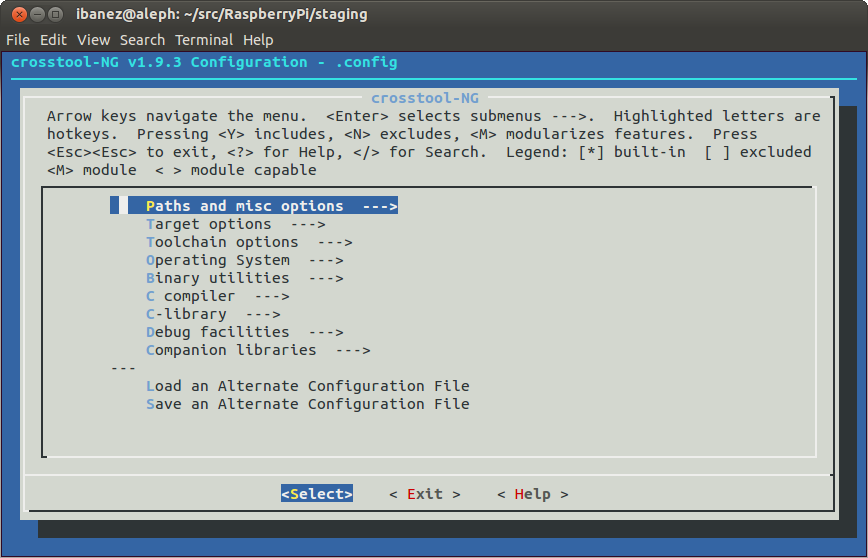Minimize the terminal window
This screenshot has width=868, height=558.
[37, 14]
